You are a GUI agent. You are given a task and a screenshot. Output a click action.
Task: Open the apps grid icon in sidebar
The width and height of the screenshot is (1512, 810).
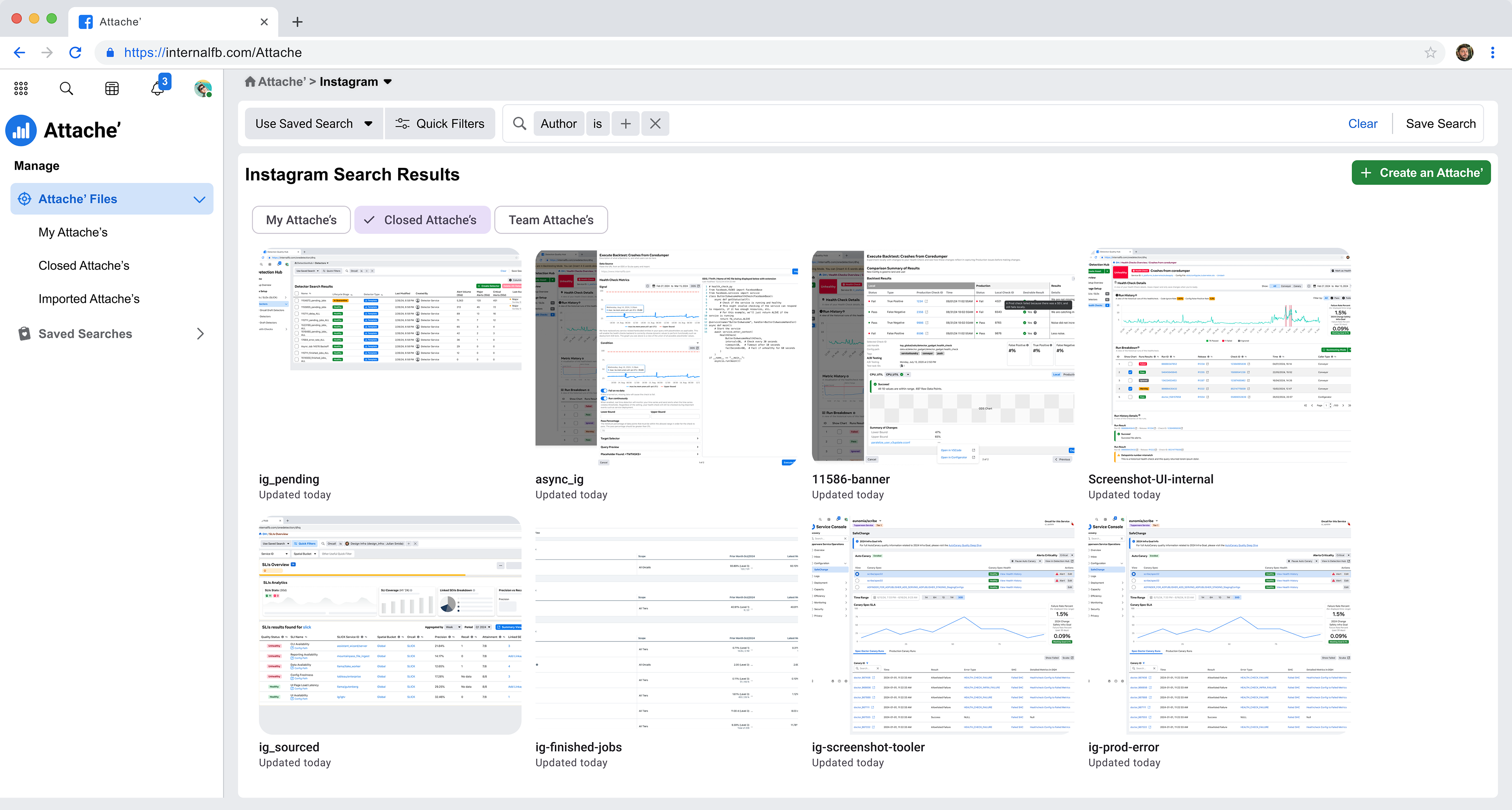(21, 89)
